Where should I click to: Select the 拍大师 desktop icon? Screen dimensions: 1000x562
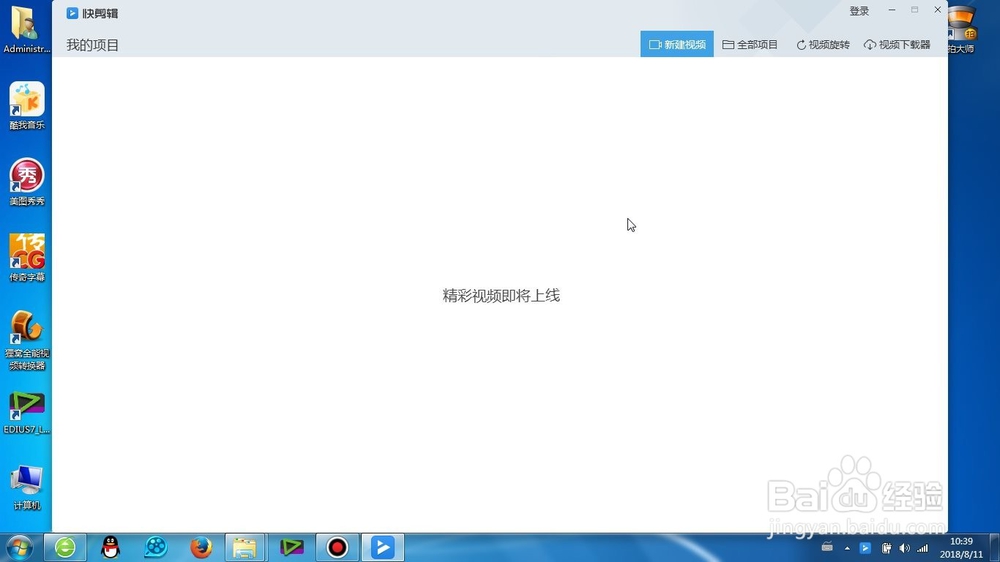click(x=962, y=29)
